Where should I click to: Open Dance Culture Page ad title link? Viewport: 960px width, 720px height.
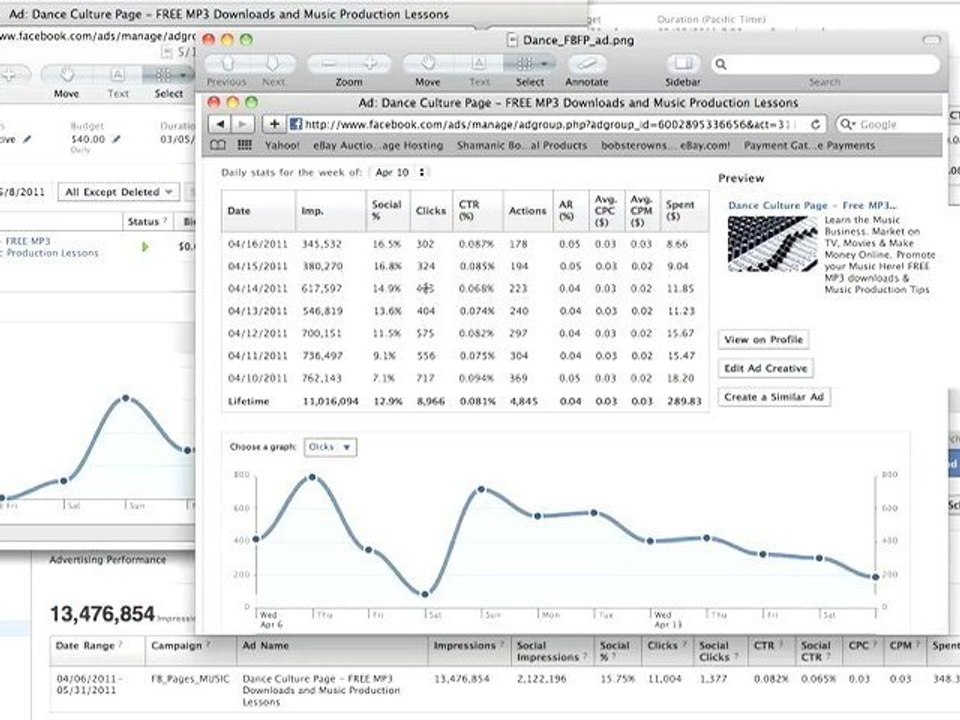pyautogui.click(x=812, y=206)
